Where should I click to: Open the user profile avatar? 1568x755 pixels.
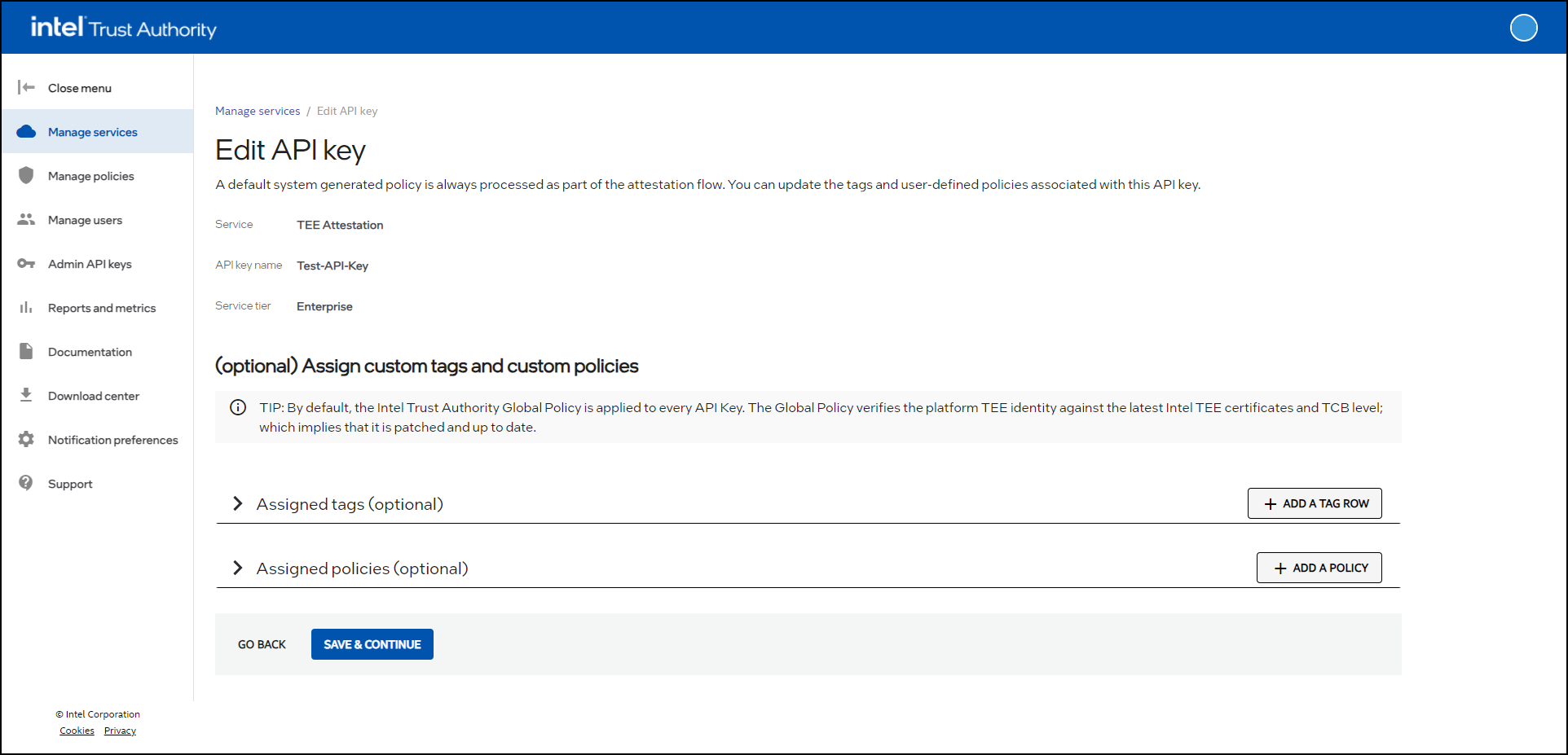(1523, 28)
